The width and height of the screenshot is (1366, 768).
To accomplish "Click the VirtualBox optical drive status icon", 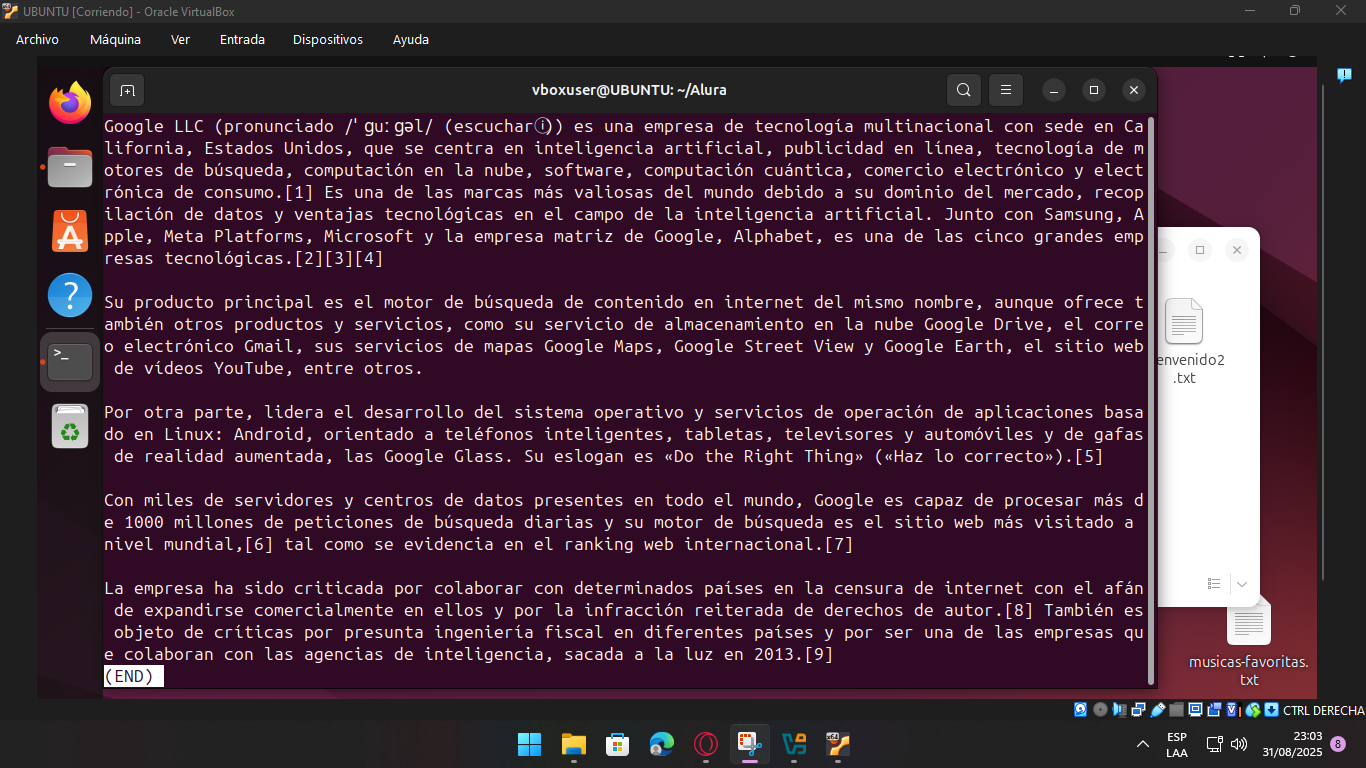I will click(x=1100, y=710).
